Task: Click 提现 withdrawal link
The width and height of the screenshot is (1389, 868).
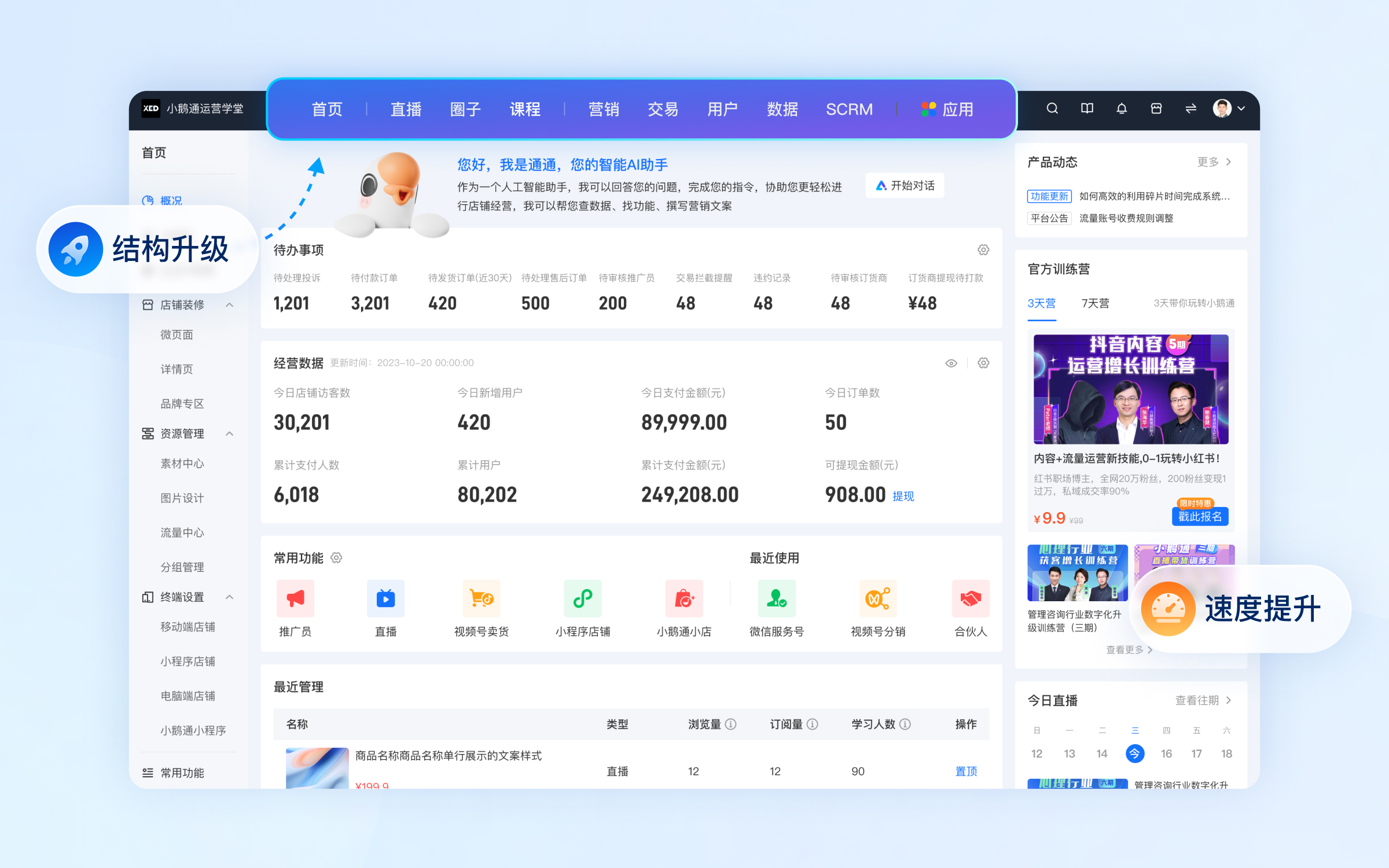Action: point(901,495)
